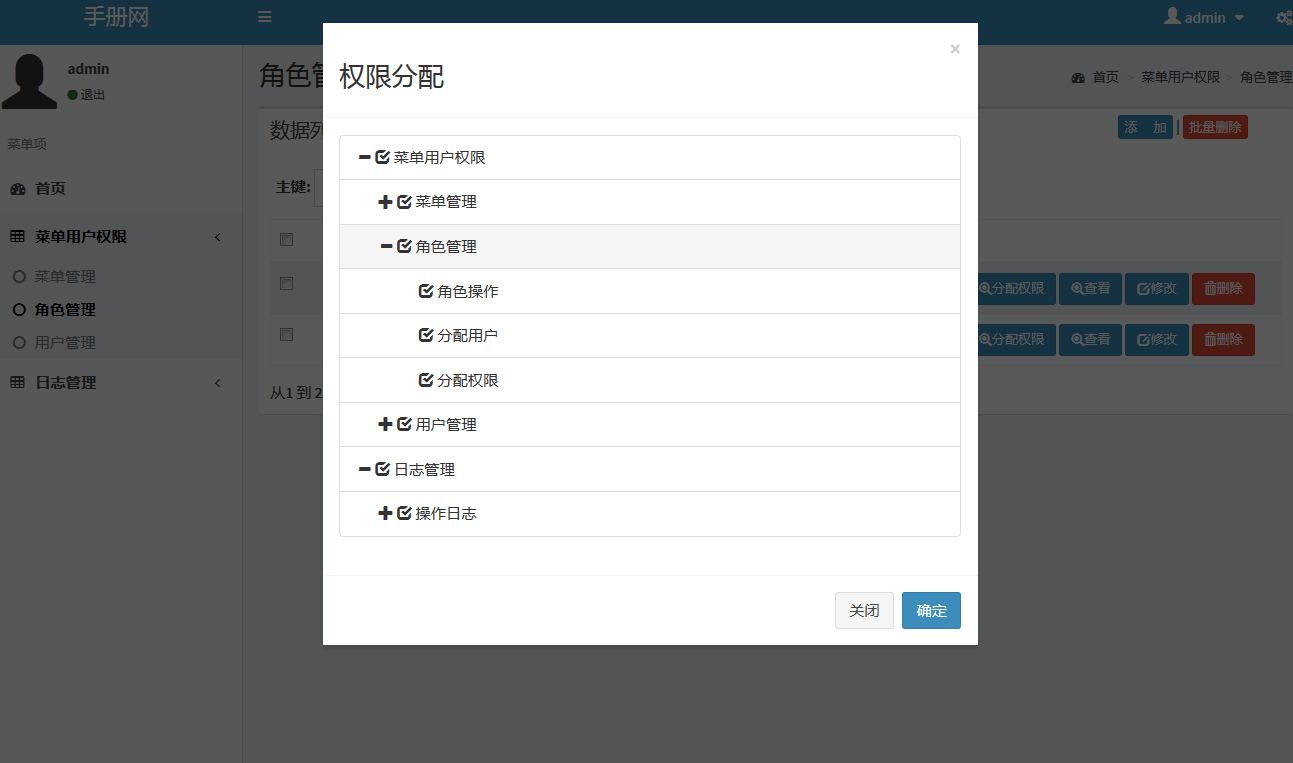Select 菜单管理 in the sidebar menu
This screenshot has width=1293, height=763.
(x=65, y=277)
